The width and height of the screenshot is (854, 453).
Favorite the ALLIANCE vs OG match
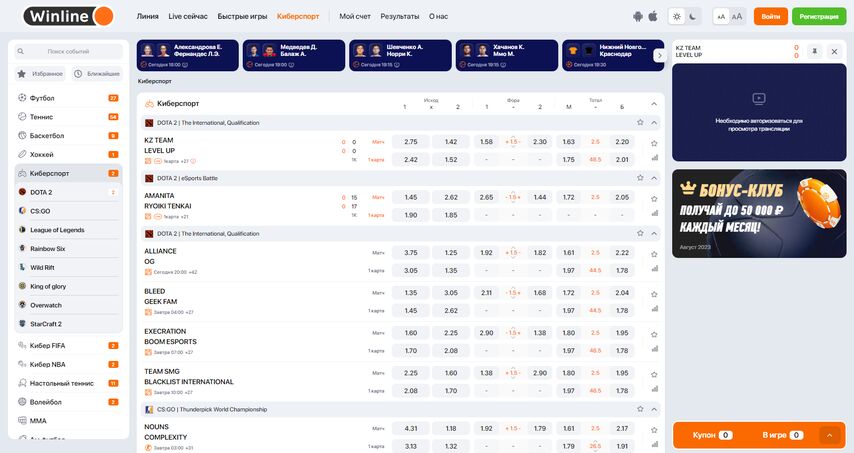(654, 254)
